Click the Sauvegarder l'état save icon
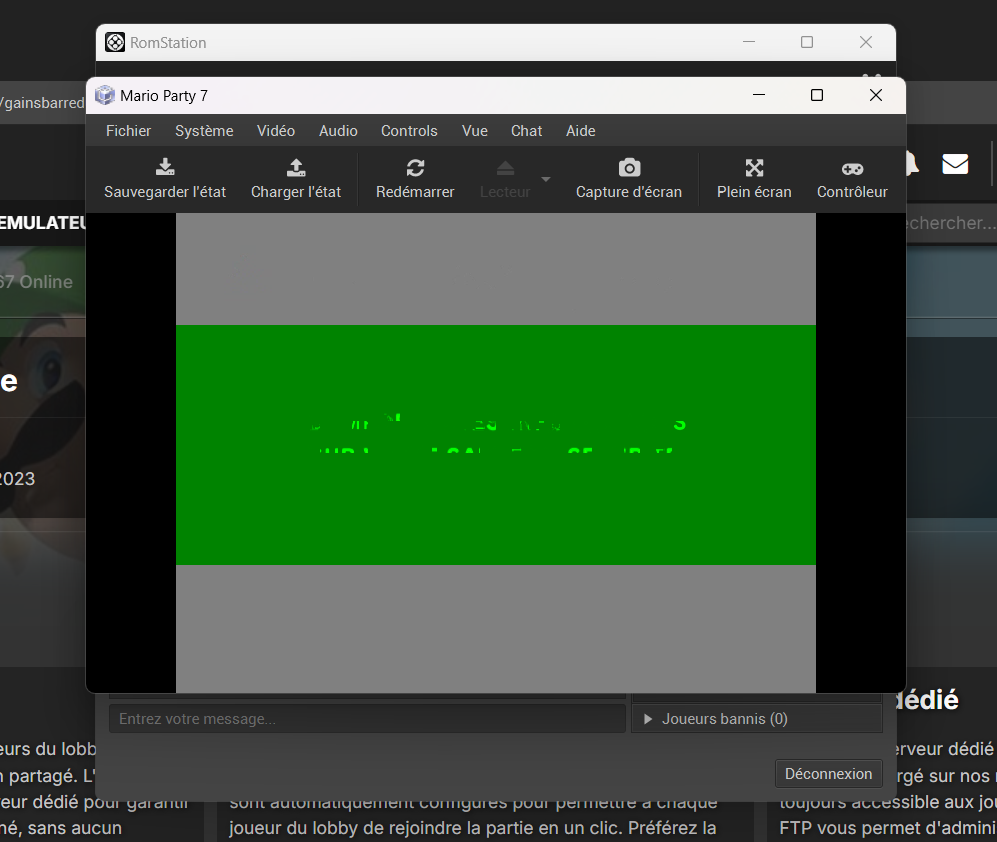 coord(165,167)
